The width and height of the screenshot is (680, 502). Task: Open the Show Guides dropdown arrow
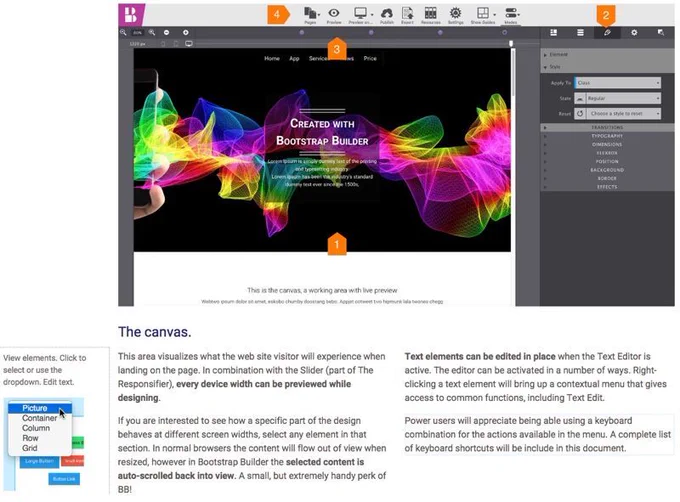[x=494, y=15]
